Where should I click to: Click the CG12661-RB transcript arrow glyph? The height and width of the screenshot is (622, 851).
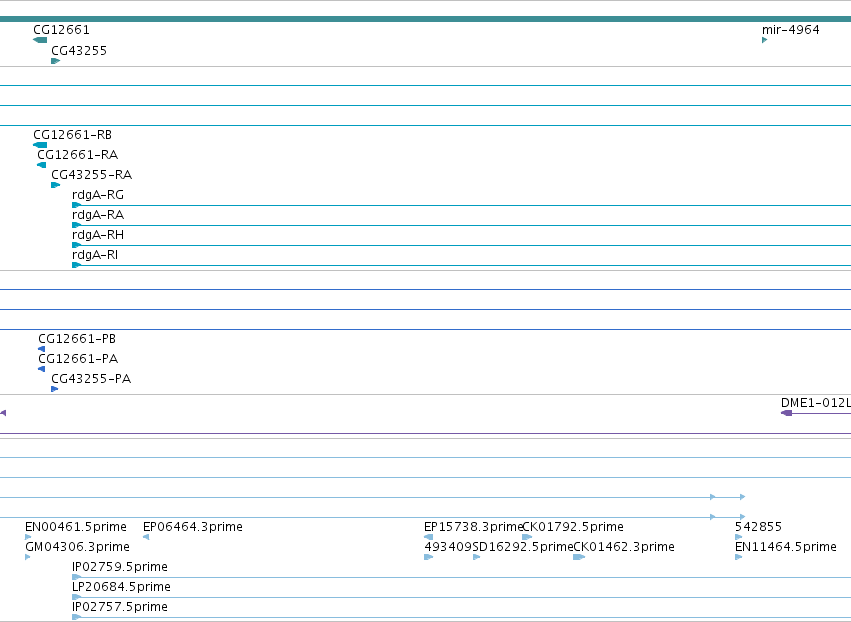pyautogui.click(x=40, y=145)
